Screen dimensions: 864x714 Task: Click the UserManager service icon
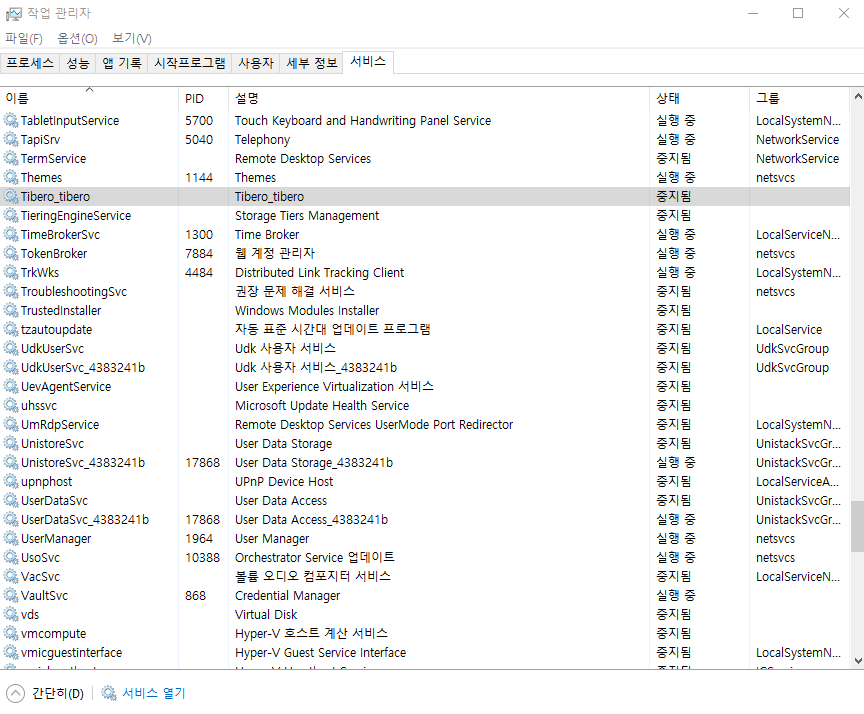[x=11, y=538]
